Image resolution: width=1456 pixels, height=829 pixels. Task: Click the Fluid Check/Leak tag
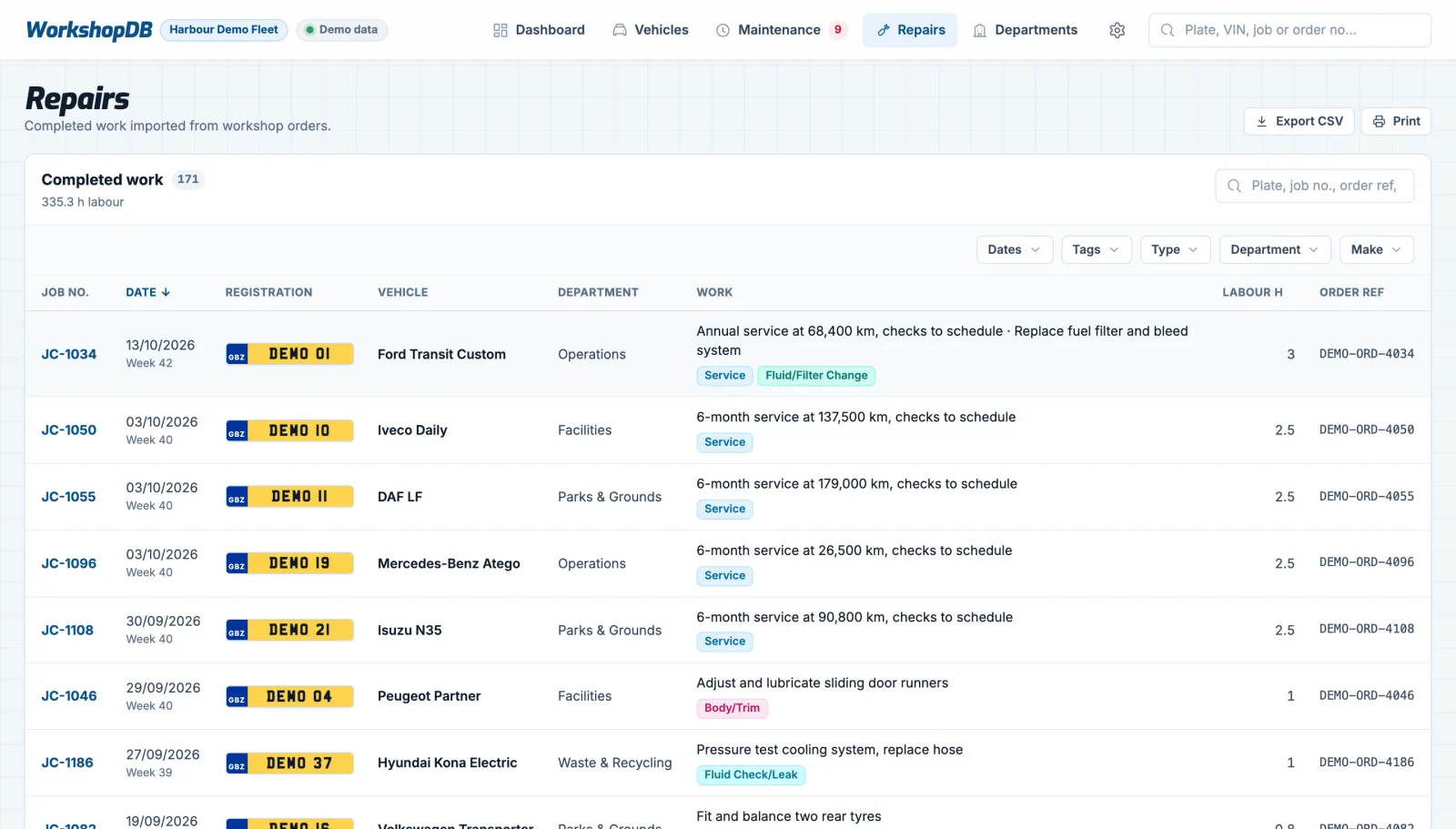pyautogui.click(x=751, y=775)
